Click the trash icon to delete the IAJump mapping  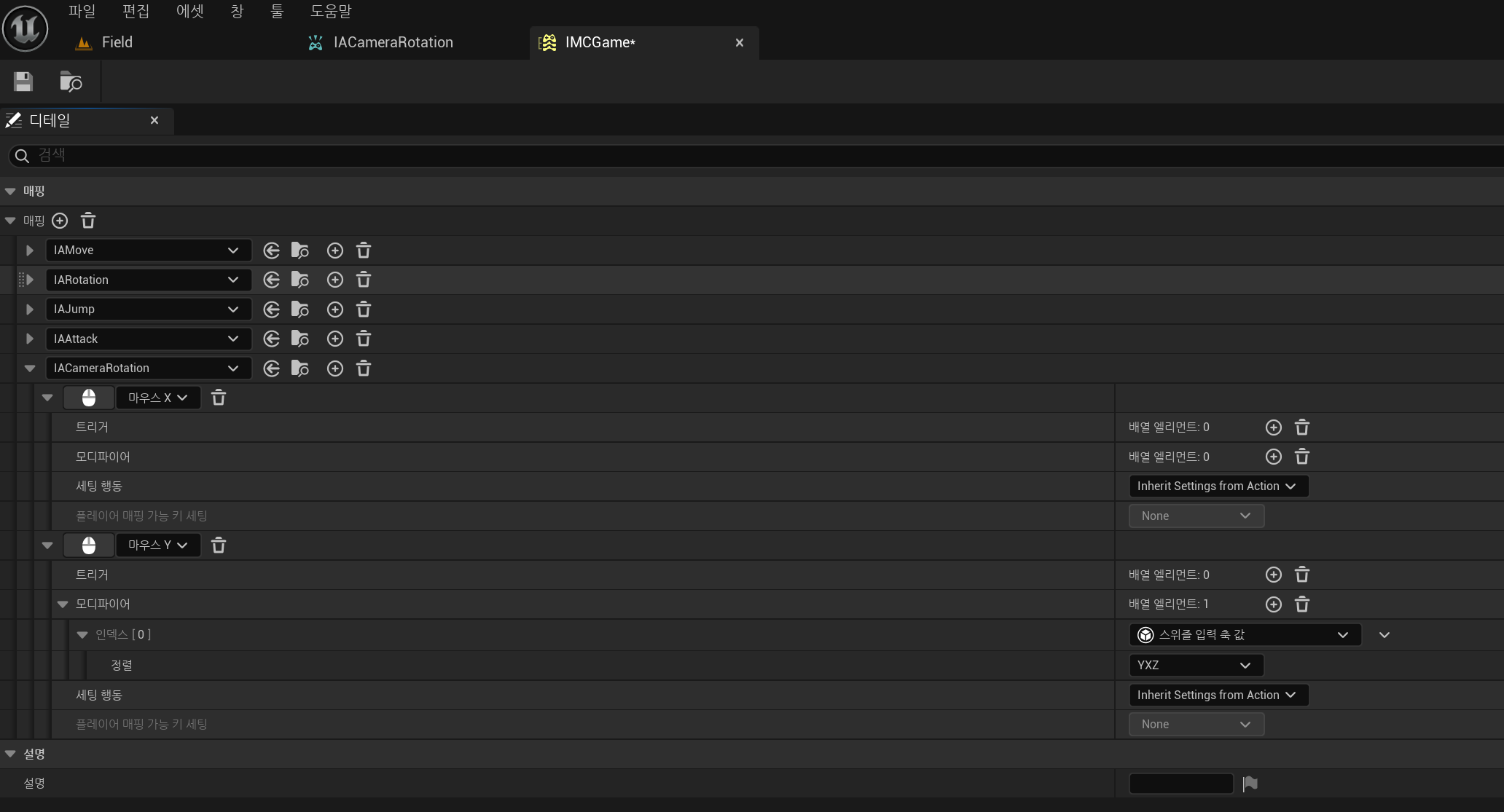pos(364,310)
